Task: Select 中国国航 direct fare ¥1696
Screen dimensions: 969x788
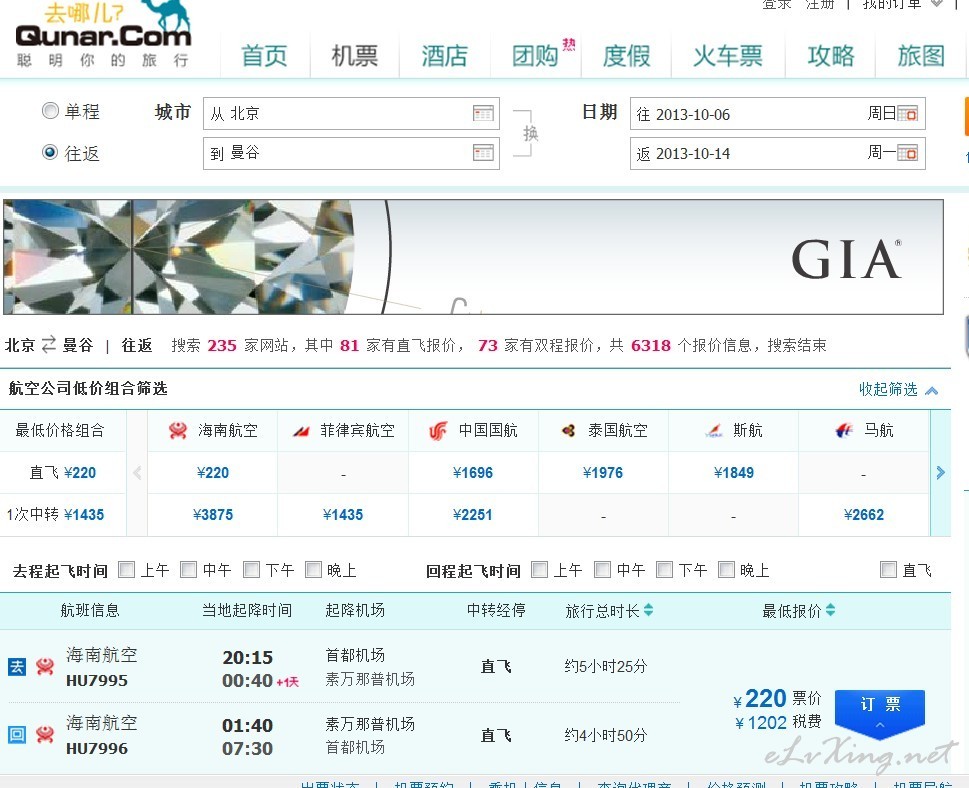Action: [x=473, y=473]
